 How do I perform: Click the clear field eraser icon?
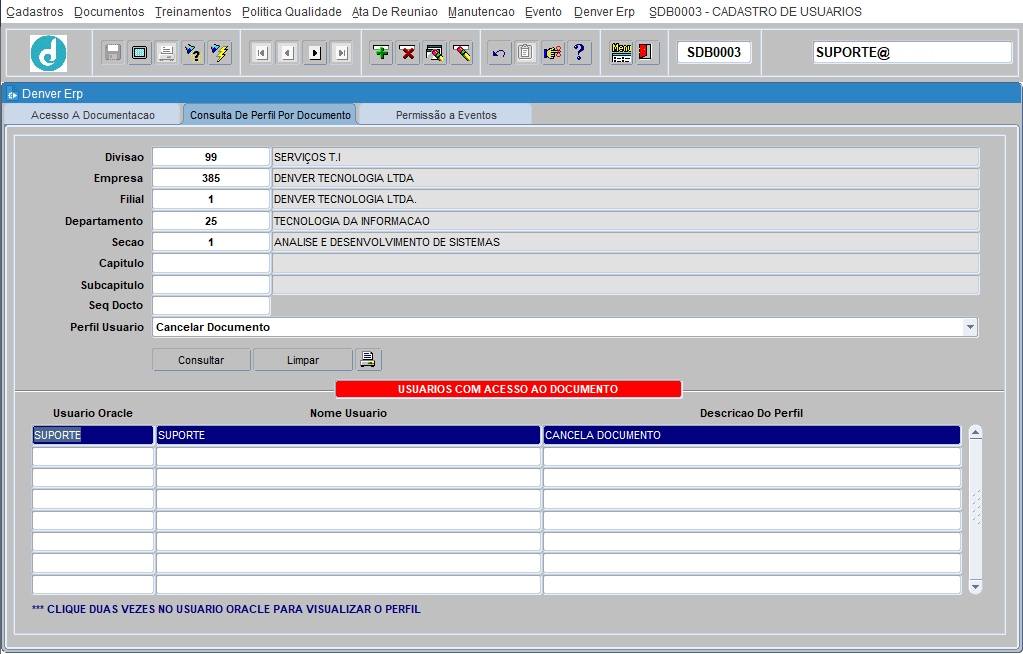coord(461,53)
